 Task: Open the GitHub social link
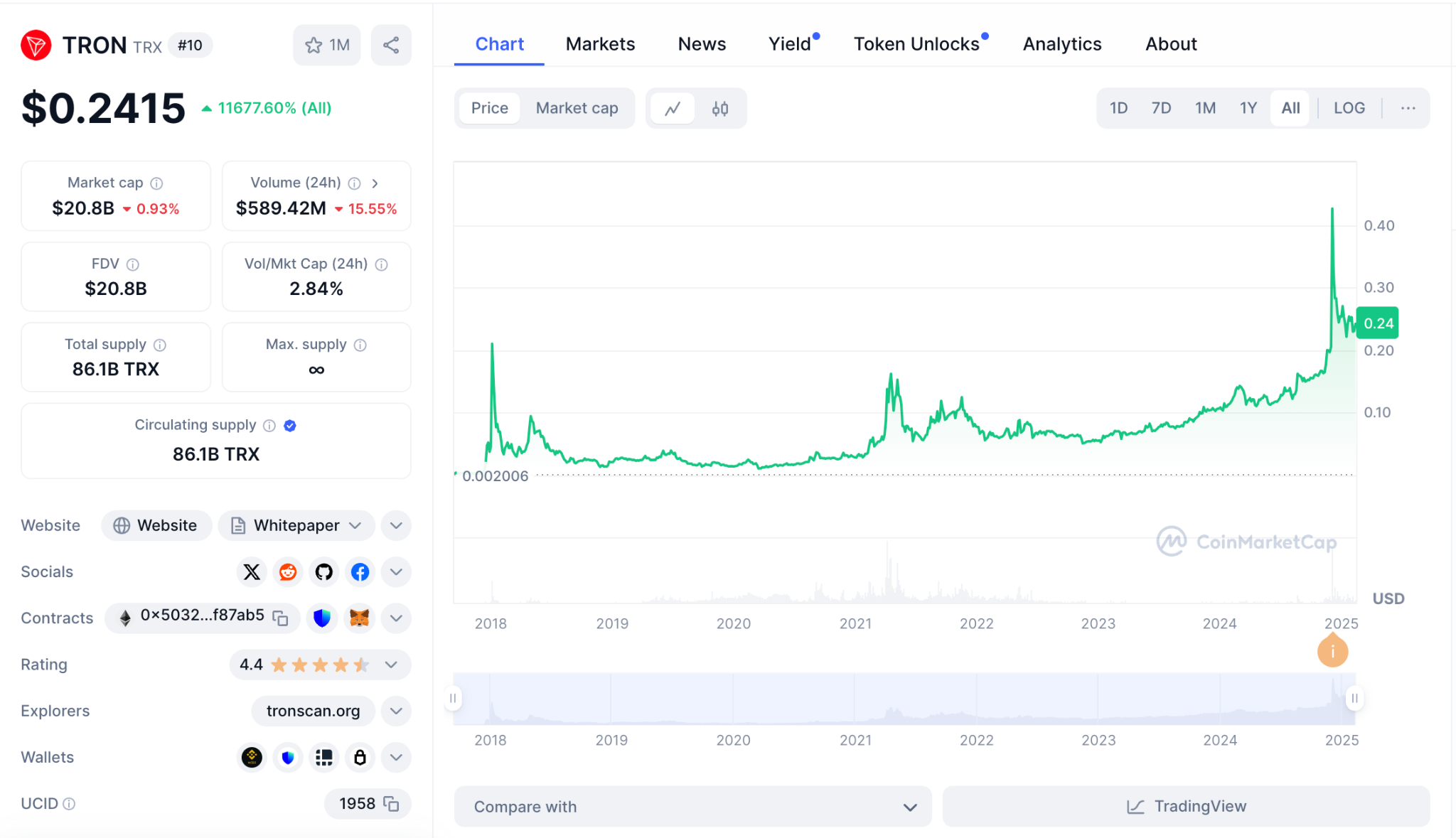[324, 572]
